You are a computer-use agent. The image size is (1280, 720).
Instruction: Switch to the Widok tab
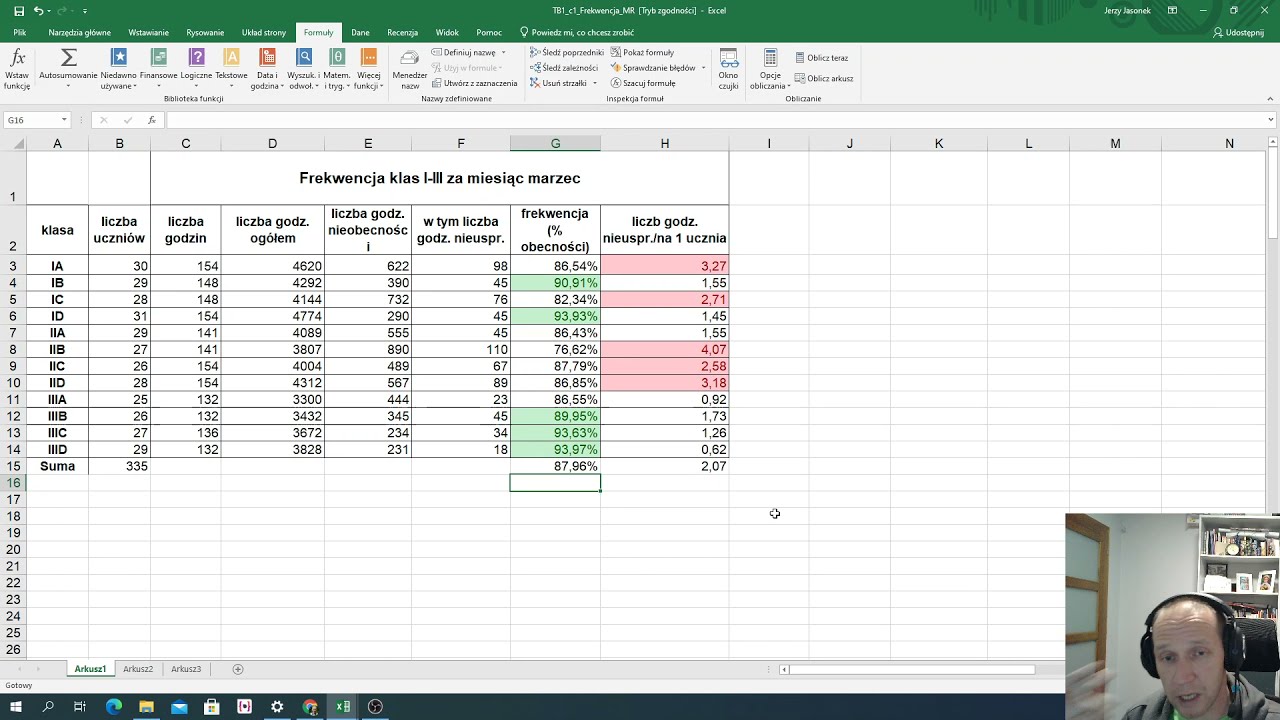click(447, 32)
